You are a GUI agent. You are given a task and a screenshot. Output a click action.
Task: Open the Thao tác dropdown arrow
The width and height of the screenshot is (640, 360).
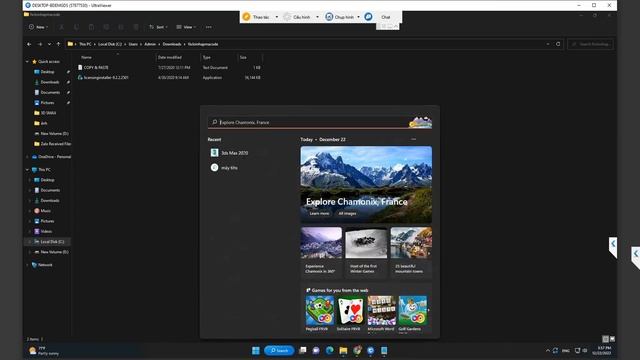(277, 17)
